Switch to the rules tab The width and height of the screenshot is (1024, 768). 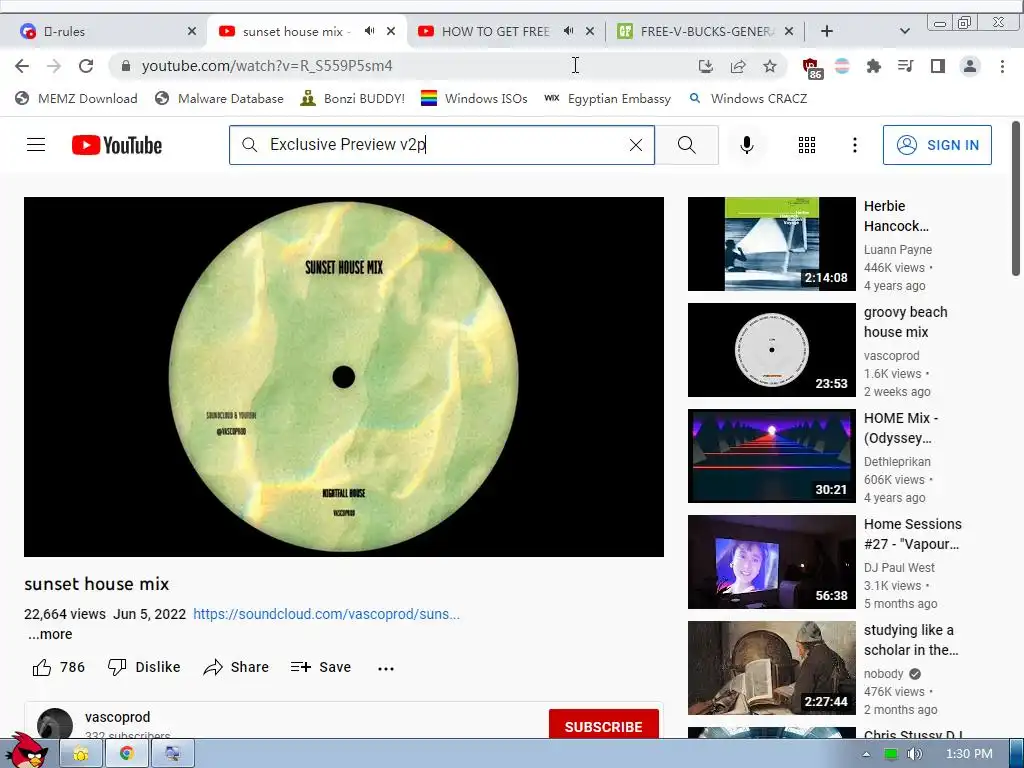104,31
